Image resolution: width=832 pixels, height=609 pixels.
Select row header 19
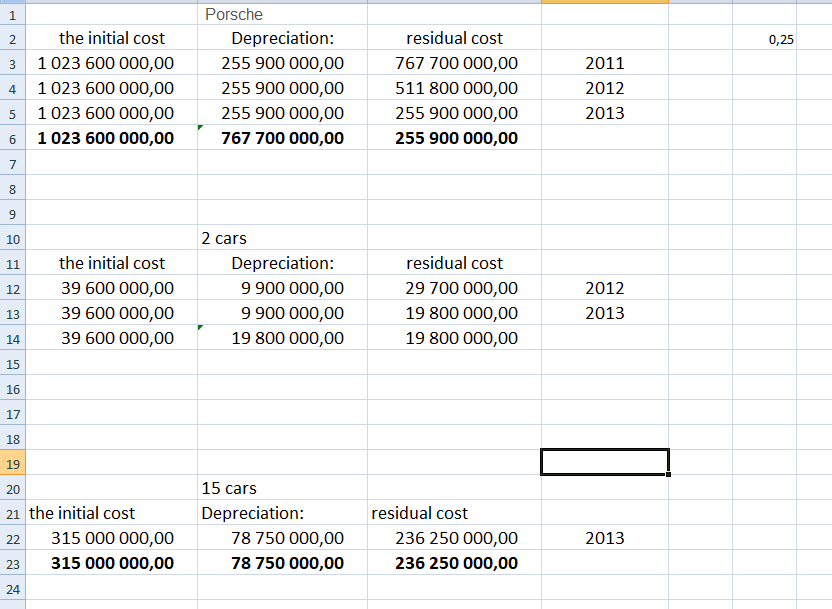click(x=13, y=463)
